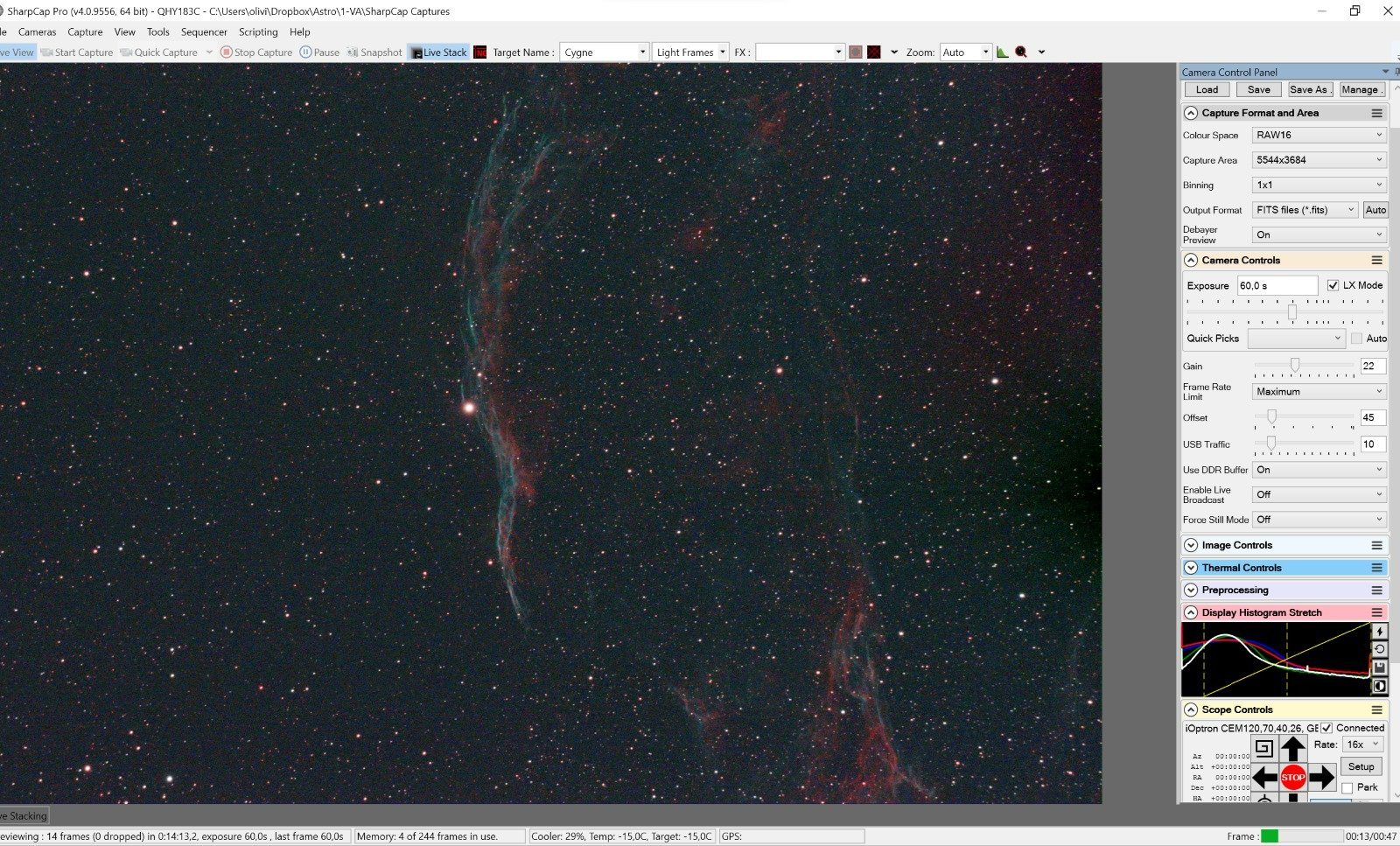Open the Sequencer menu
The width and height of the screenshot is (1400, 846).
tap(204, 32)
